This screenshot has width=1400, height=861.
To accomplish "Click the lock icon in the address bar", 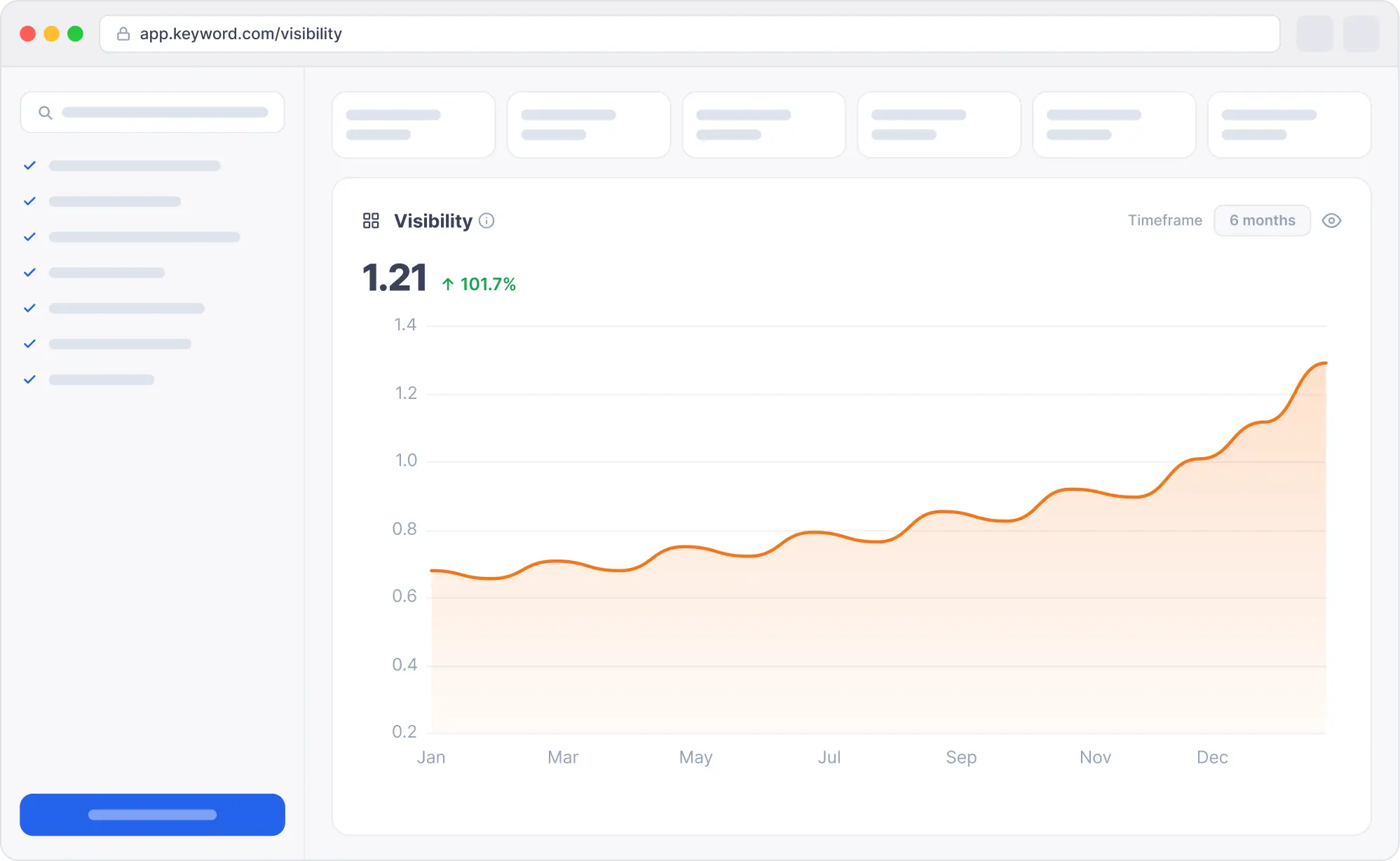I will (x=123, y=34).
